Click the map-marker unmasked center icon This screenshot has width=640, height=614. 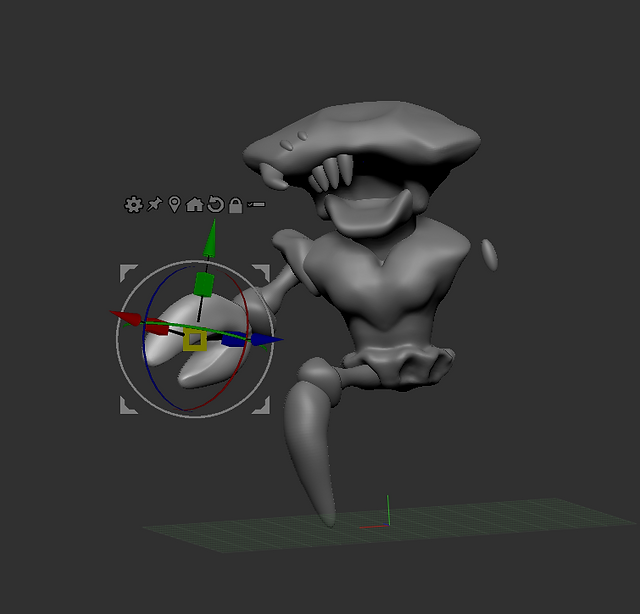pos(175,205)
